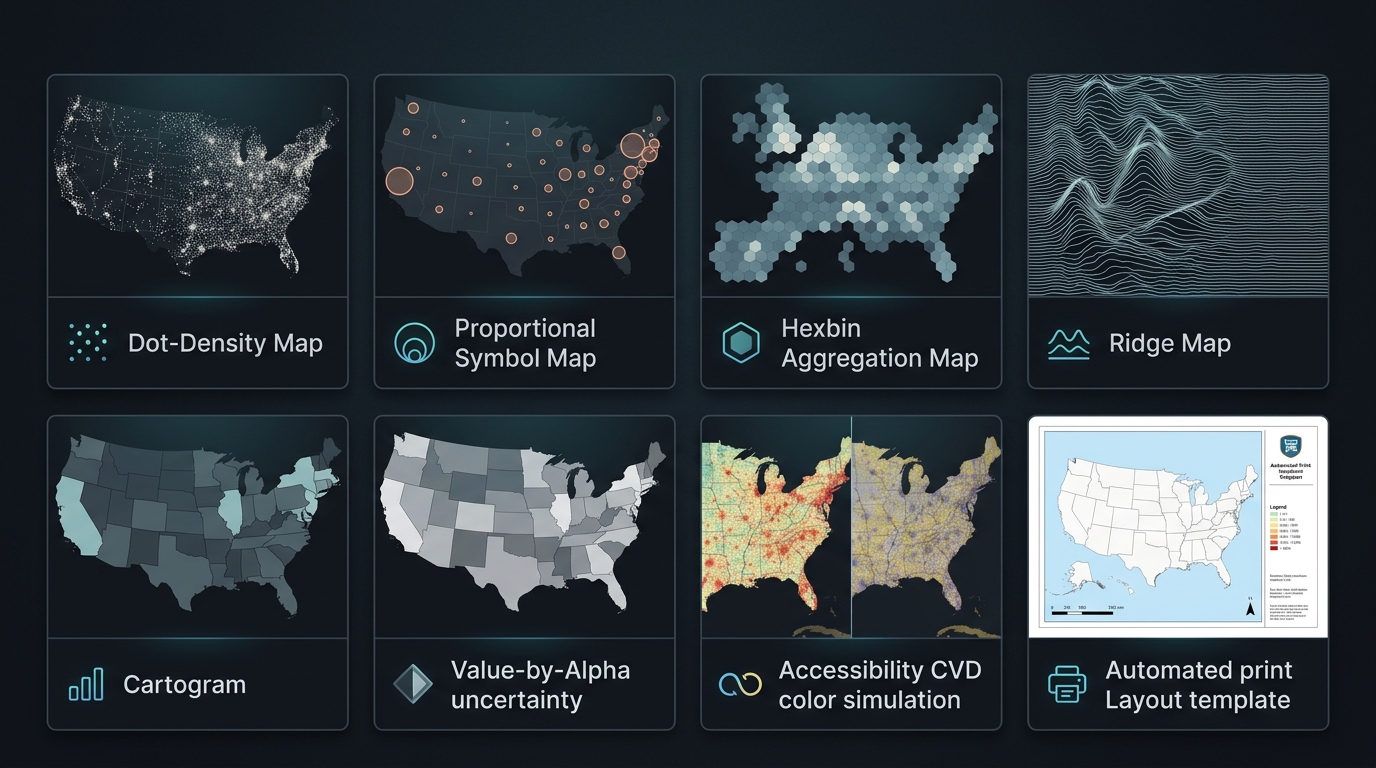Select the Cartogram title text
Viewport: 1376px width, 768px height.
click(184, 685)
